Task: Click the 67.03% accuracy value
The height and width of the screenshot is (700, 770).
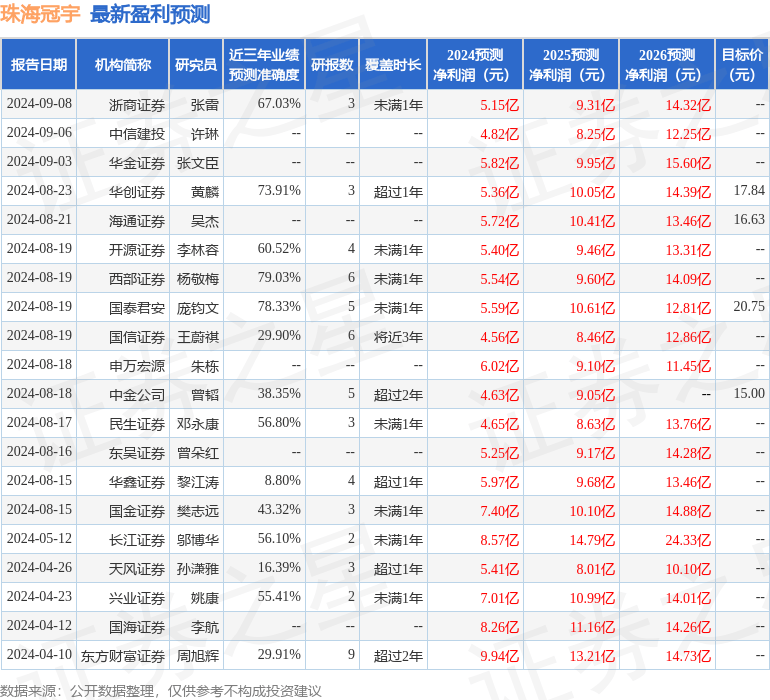Action: (x=279, y=104)
